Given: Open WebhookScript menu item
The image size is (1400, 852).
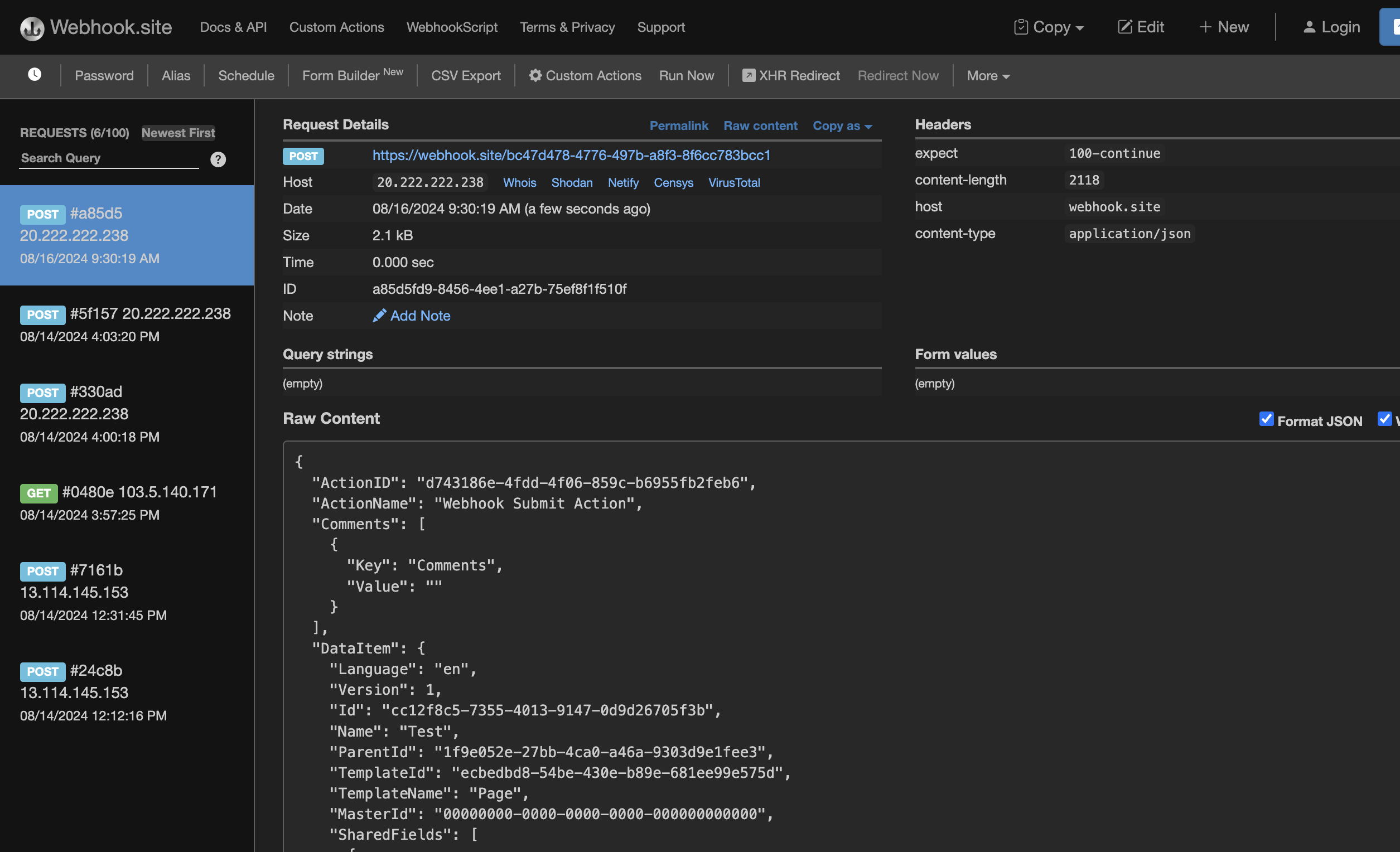Looking at the screenshot, I should [x=452, y=27].
